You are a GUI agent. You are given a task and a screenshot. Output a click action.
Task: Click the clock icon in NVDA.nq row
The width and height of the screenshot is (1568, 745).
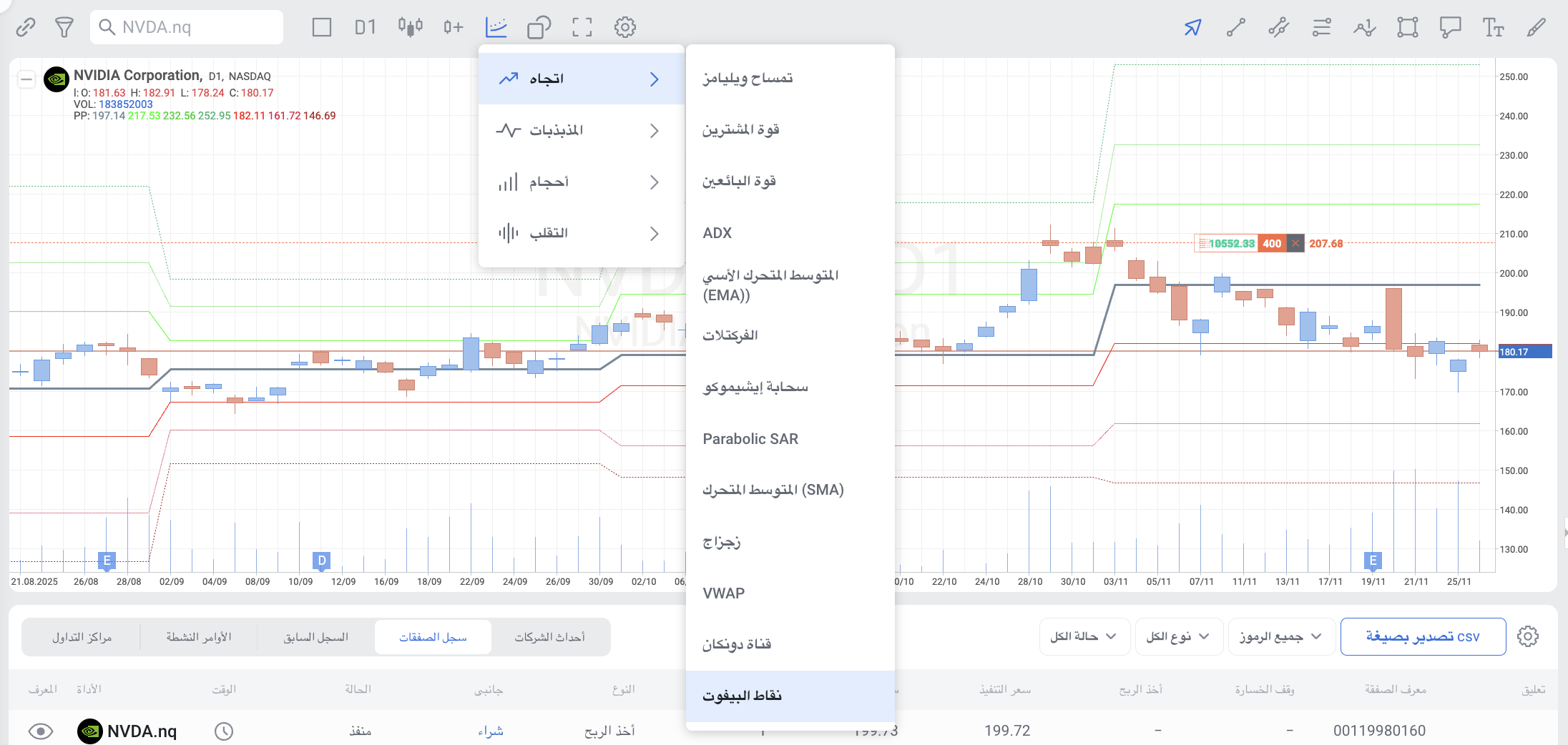[224, 731]
